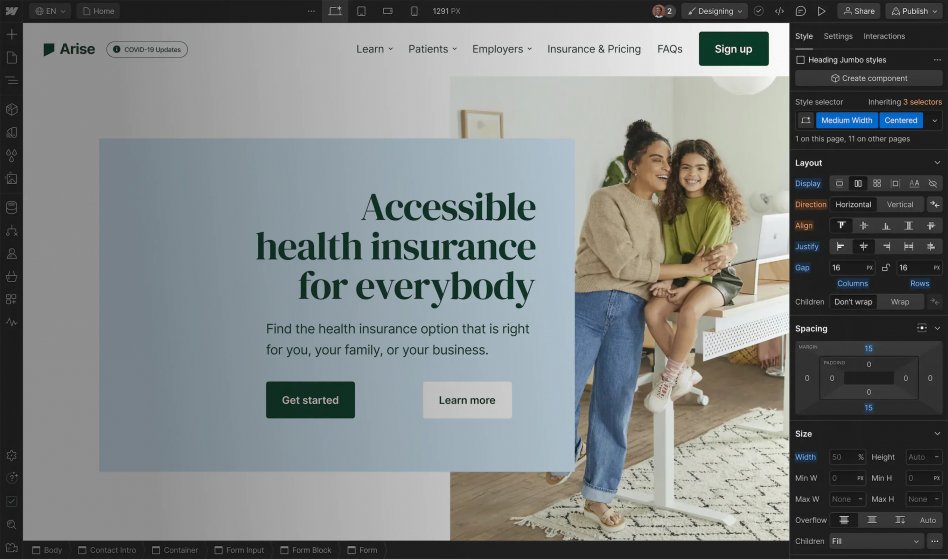
Task: Set display to hidden/none
Action: pyautogui.click(x=933, y=183)
